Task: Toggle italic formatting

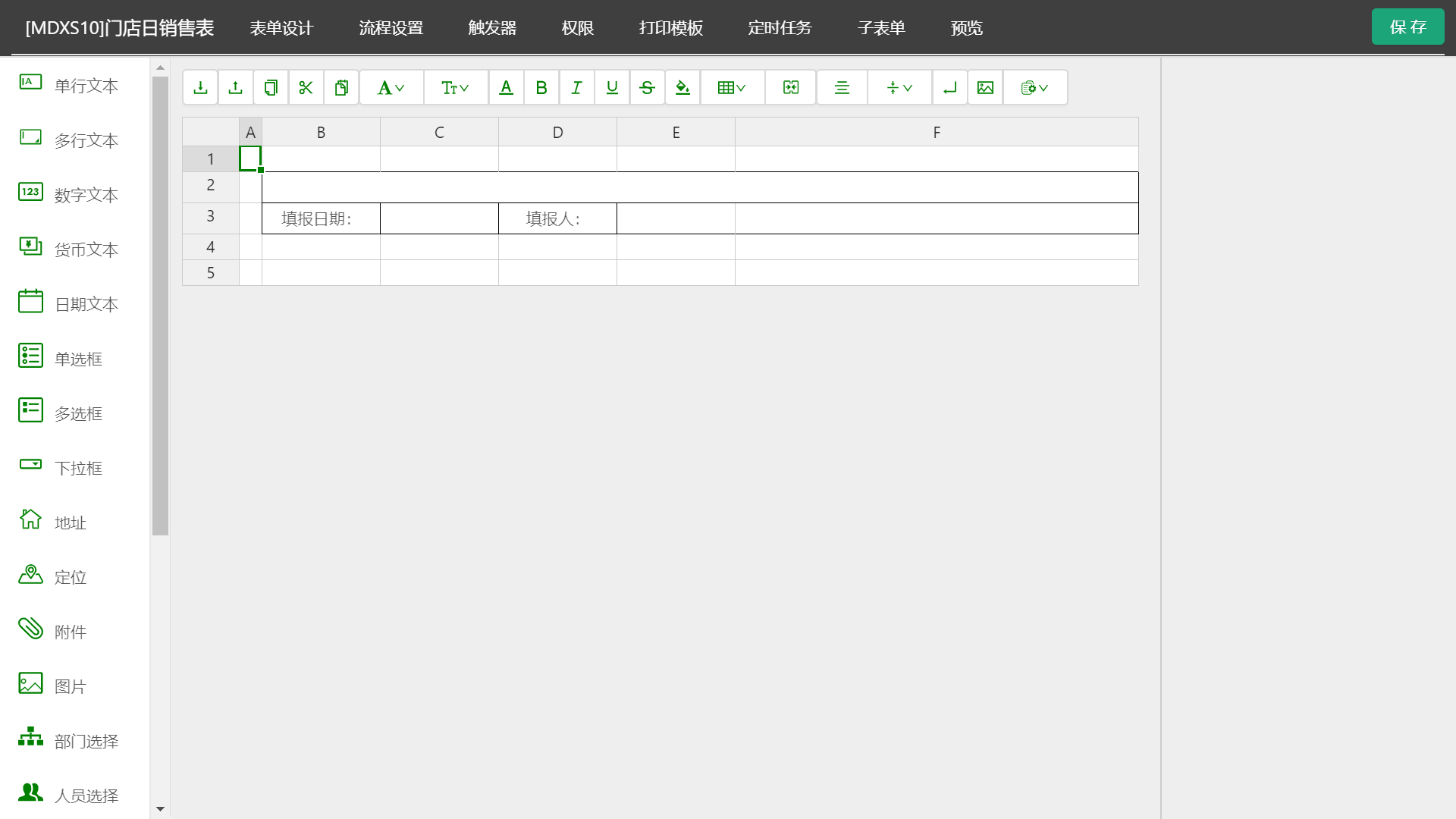Action: pos(576,88)
